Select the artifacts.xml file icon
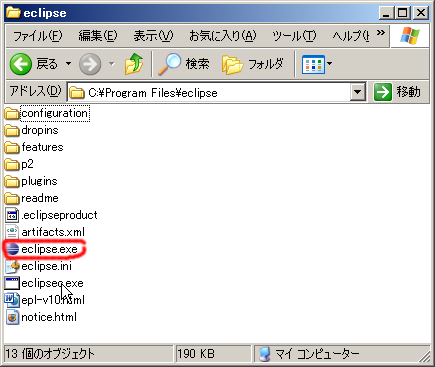 (x=12, y=232)
